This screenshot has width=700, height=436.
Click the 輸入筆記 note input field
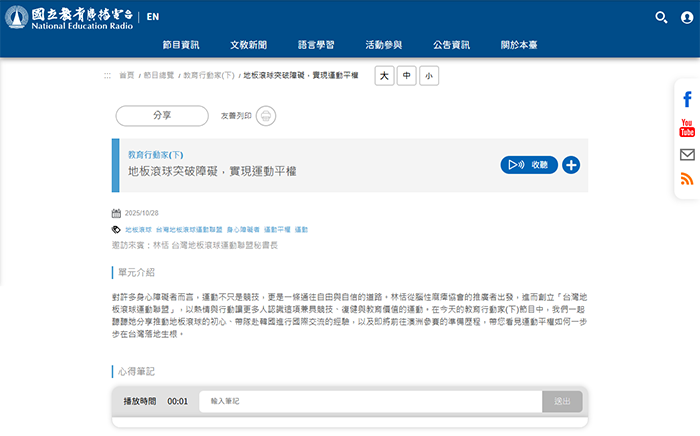370,401
